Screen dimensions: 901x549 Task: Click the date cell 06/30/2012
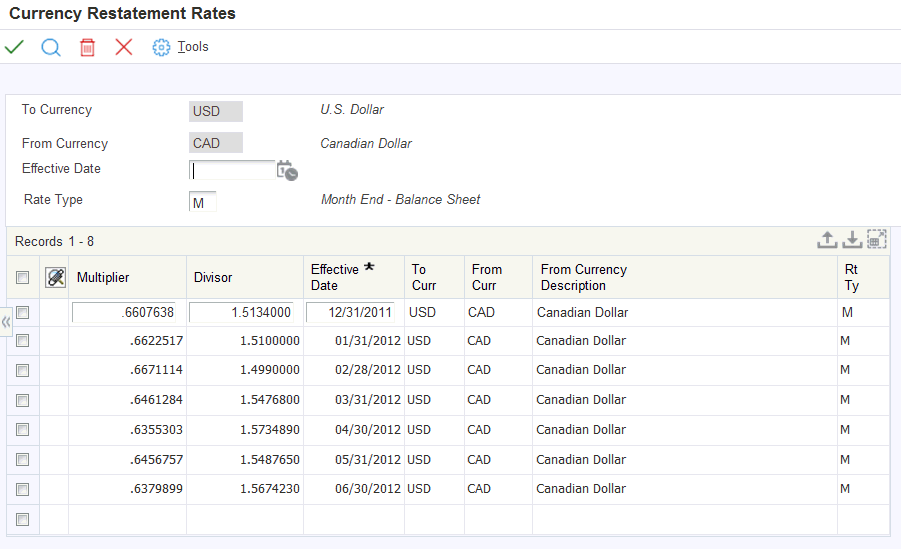point(368,489)
